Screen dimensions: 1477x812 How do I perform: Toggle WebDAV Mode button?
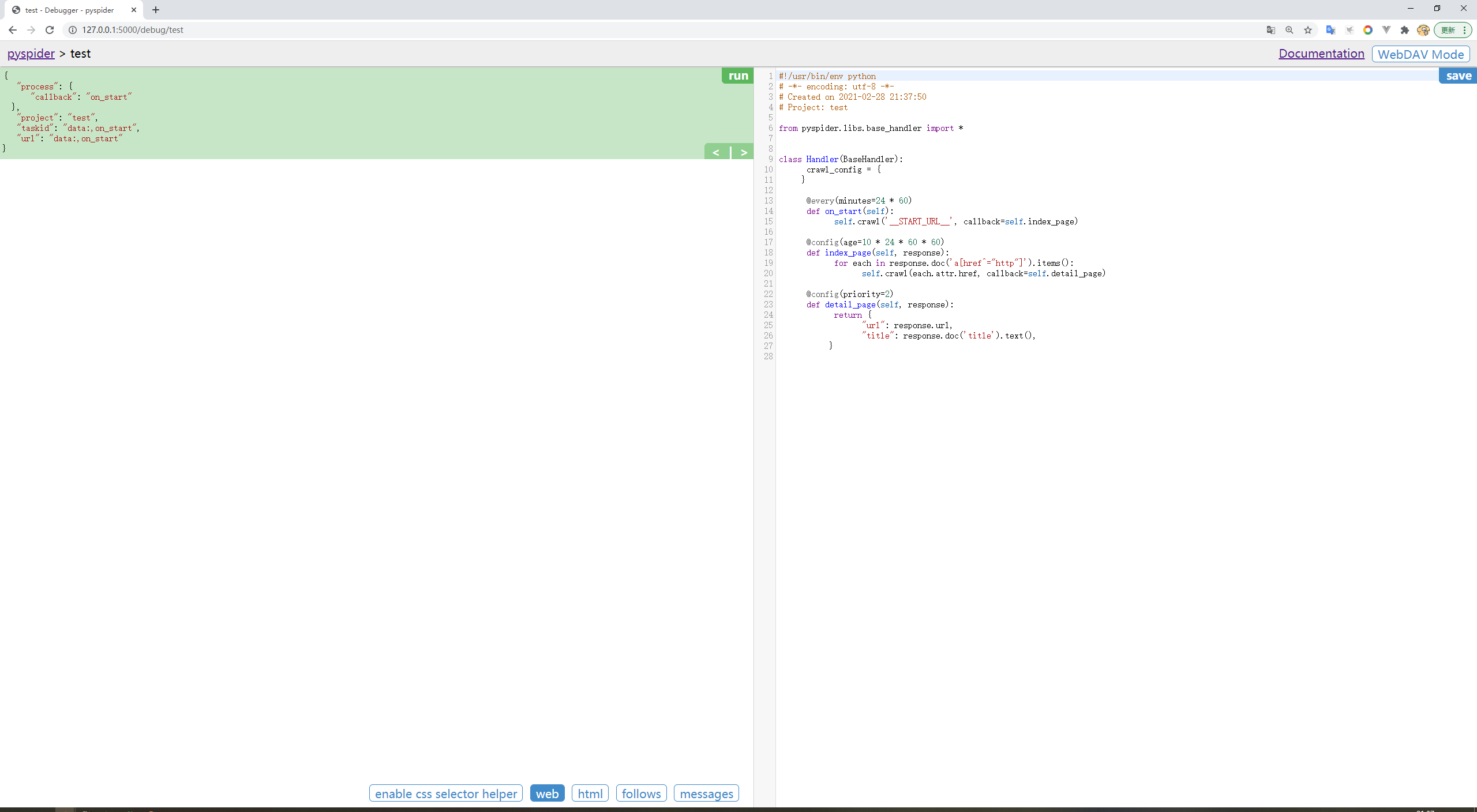click(1420, 54)
